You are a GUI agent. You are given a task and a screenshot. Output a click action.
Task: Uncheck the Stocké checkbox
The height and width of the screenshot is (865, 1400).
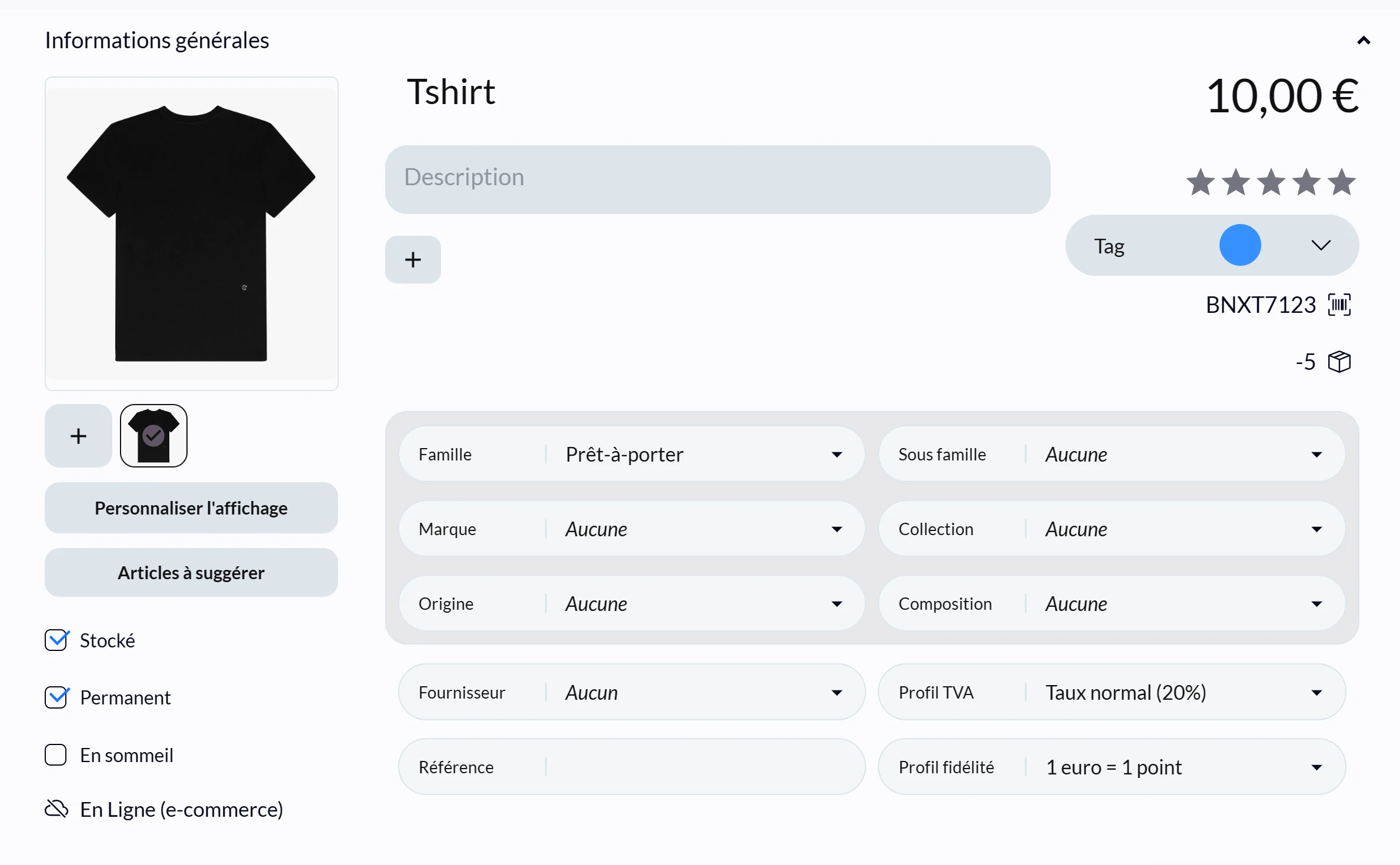[x=56, y=640]
